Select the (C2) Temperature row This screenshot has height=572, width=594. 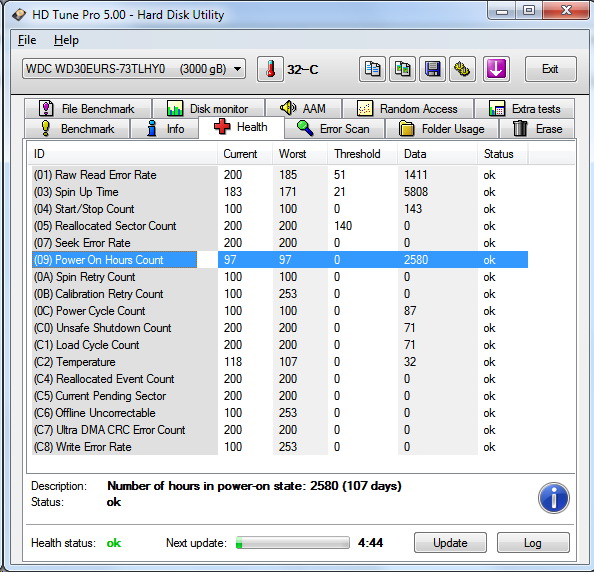(280, 362)
